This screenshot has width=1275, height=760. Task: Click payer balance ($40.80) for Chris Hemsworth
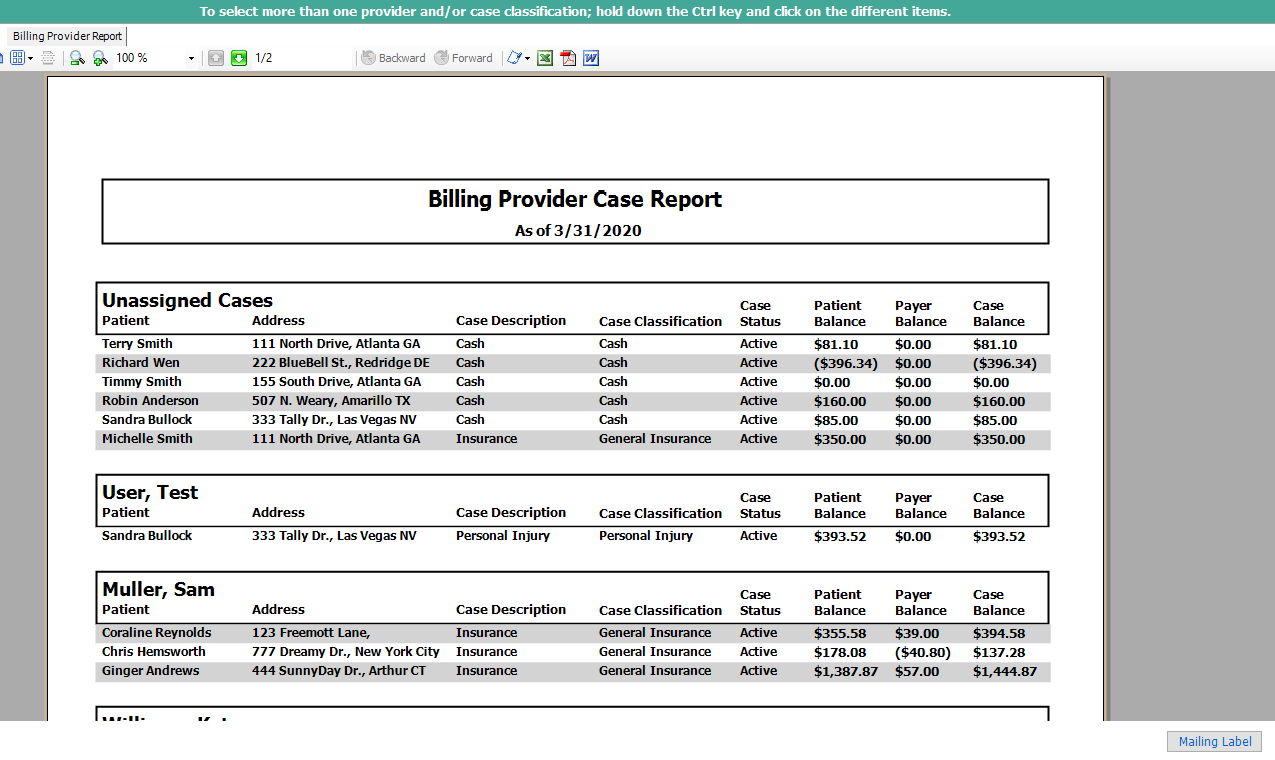point(923,652)
